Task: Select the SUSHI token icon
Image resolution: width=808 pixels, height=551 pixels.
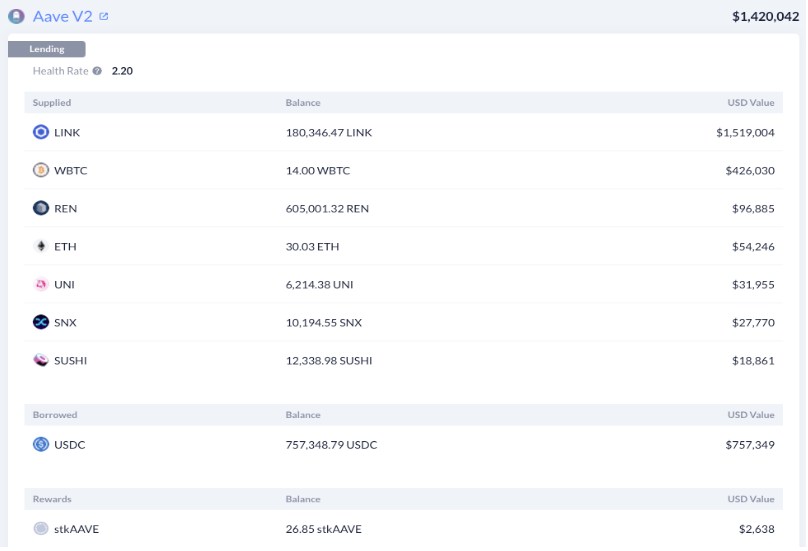Action: pyautogui.click(x=41, y=360)
